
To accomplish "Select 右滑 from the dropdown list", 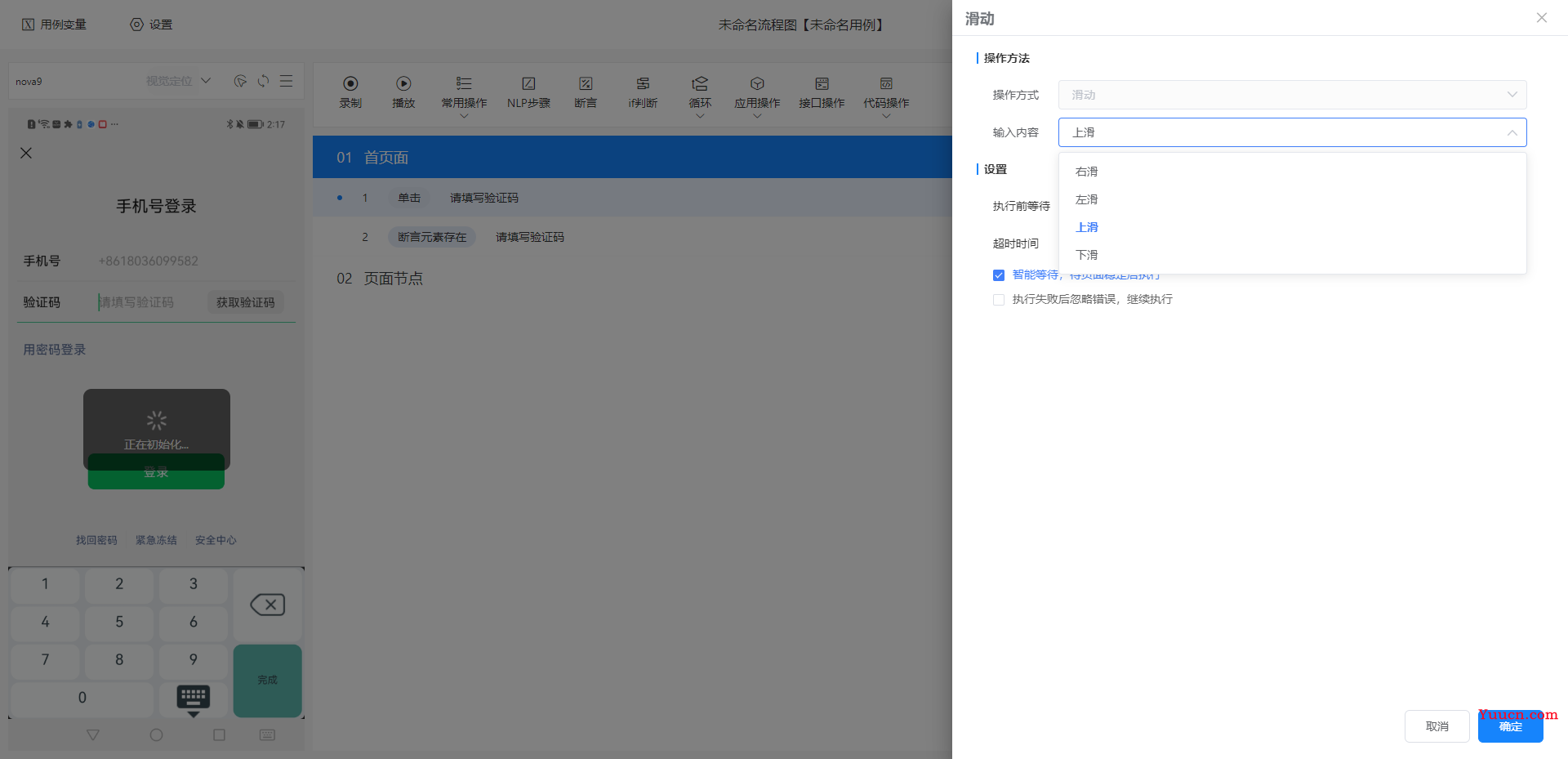I will tap(1293, 172).
